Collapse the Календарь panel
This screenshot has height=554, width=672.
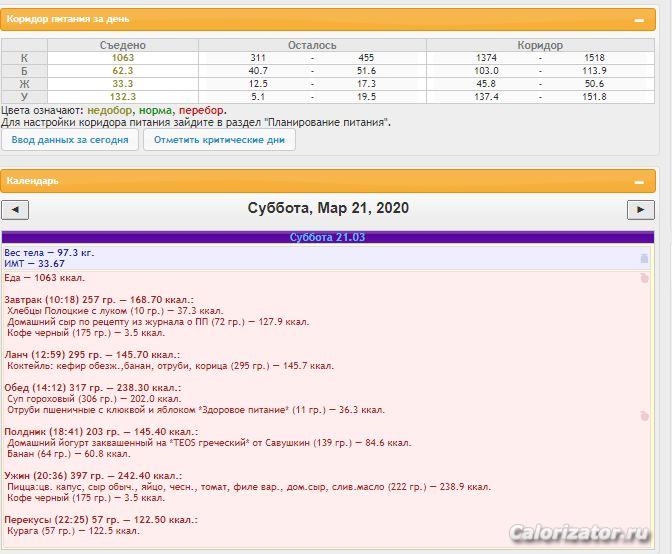638,182
